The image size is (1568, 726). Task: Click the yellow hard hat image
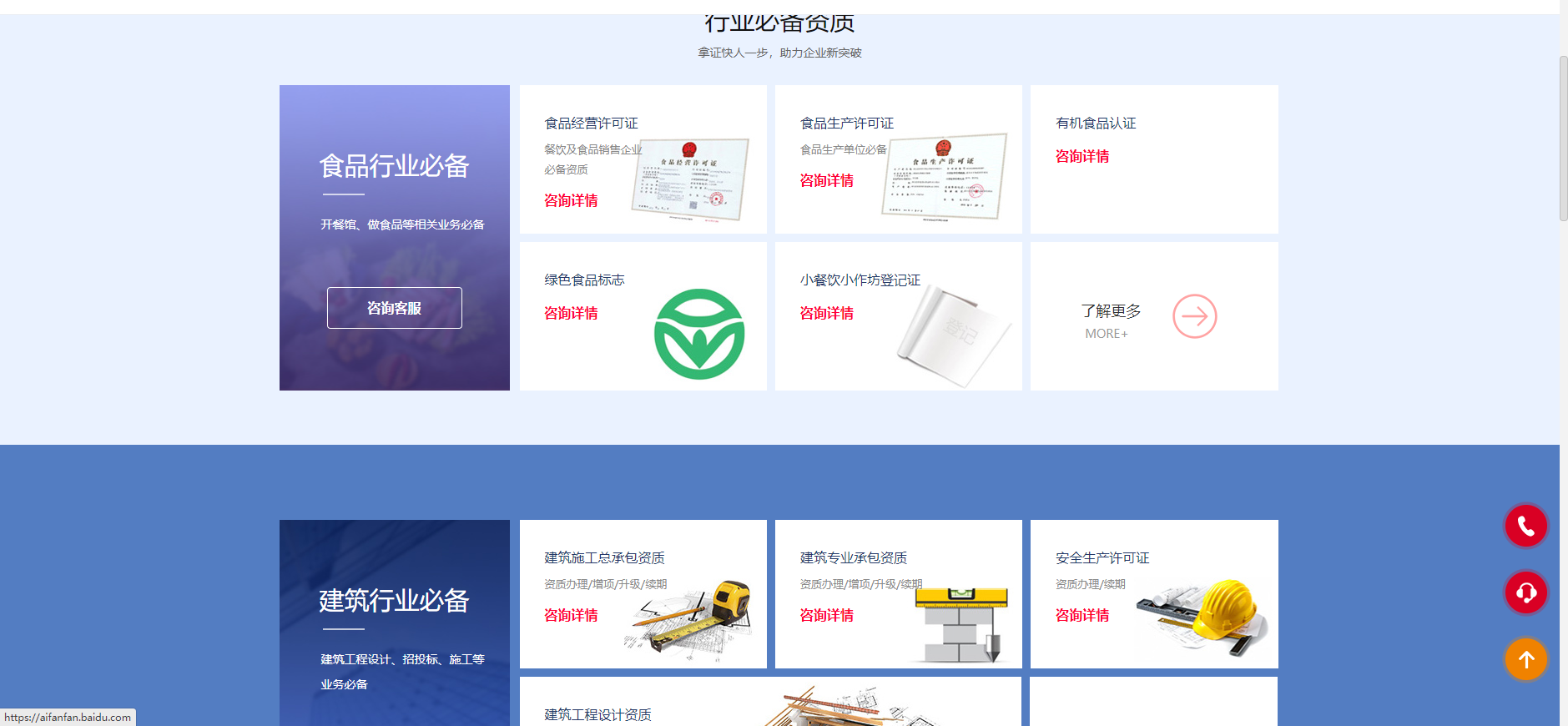pos(1201,617)
